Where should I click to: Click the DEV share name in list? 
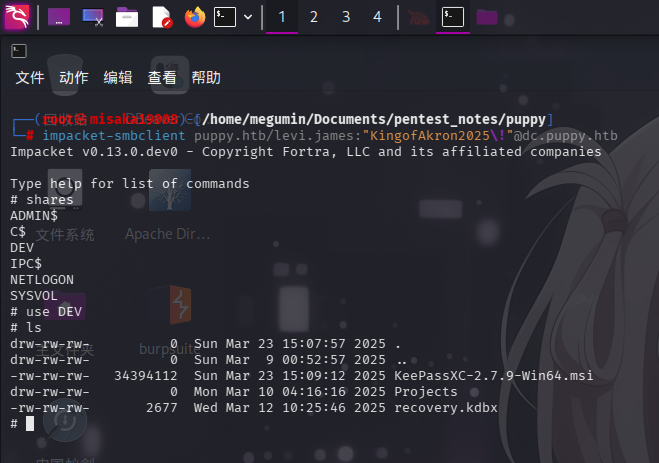[x=22, y=248]
